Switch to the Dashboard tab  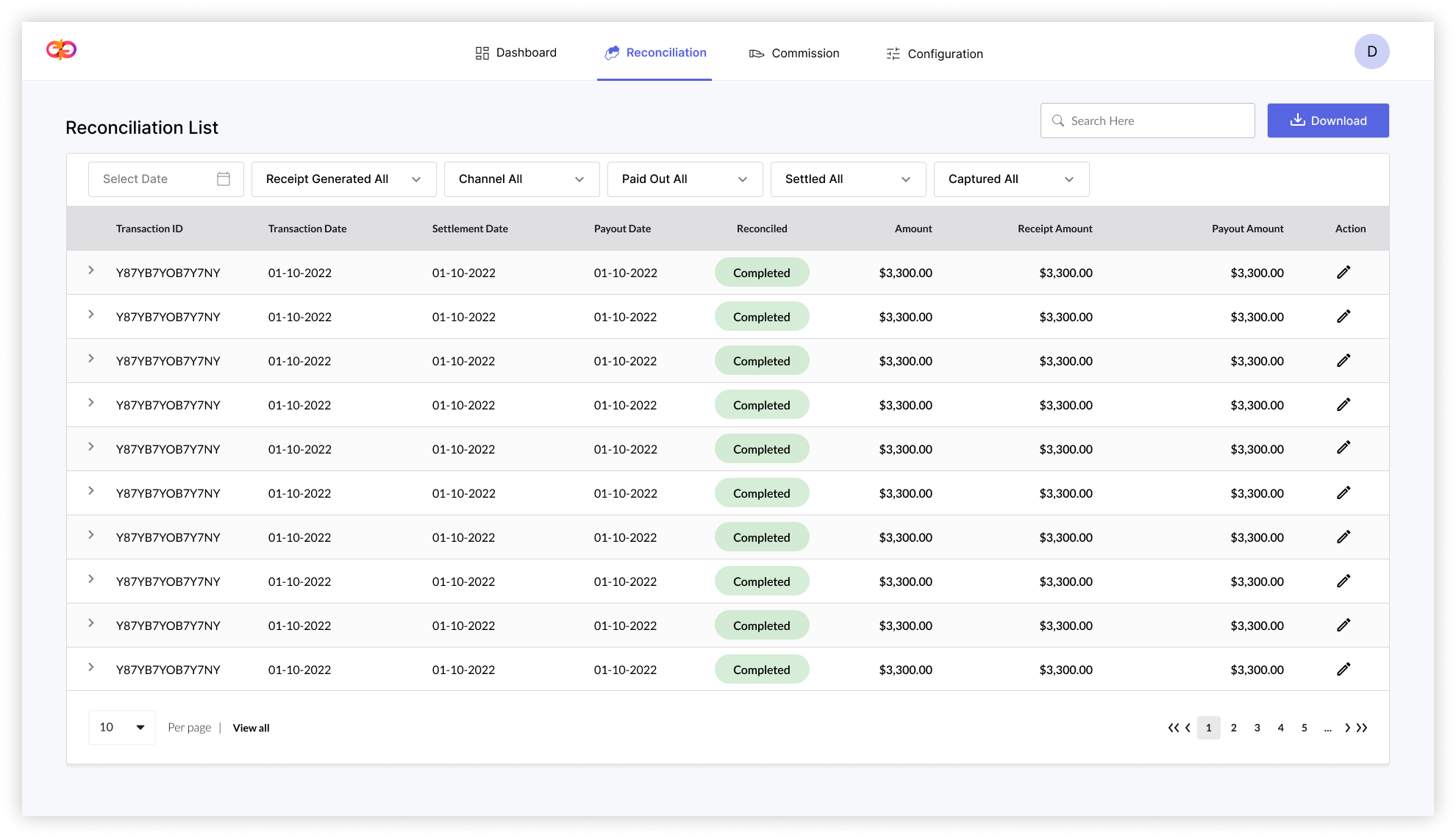(x=516, y=53)
